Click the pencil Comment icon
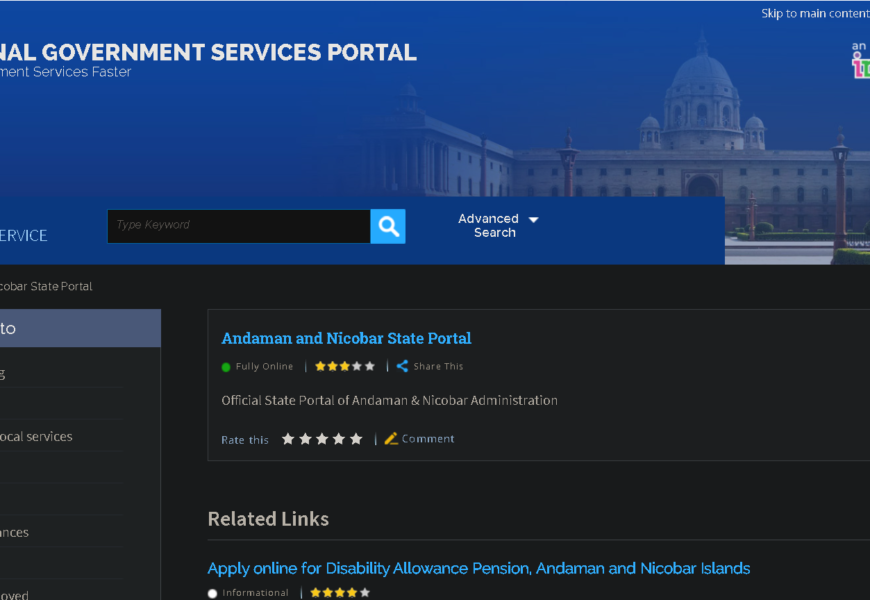This screenshot has height=600, width=870. [391, 438]
